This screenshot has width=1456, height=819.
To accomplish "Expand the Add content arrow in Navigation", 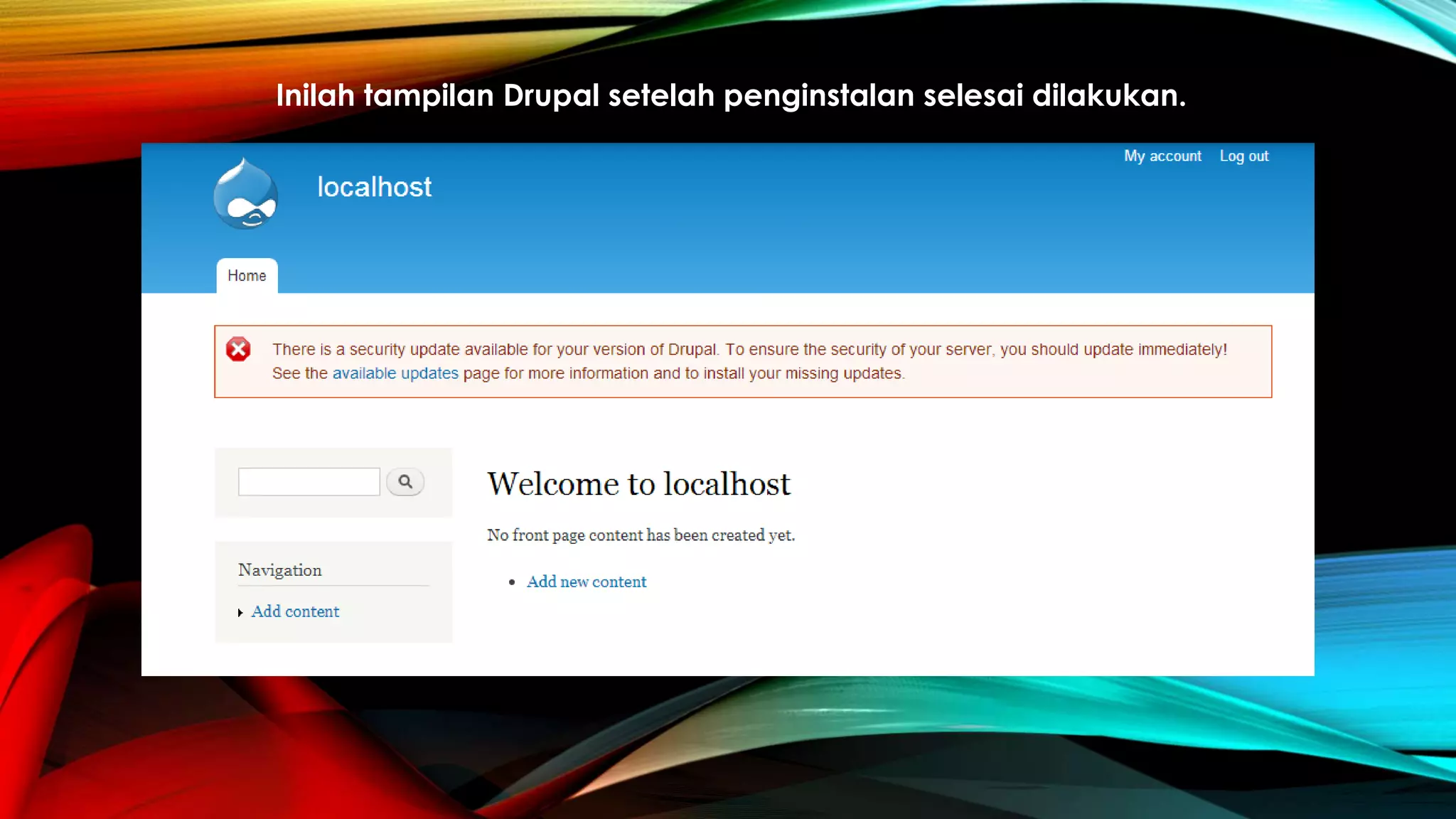I will (x=240, y=612).
